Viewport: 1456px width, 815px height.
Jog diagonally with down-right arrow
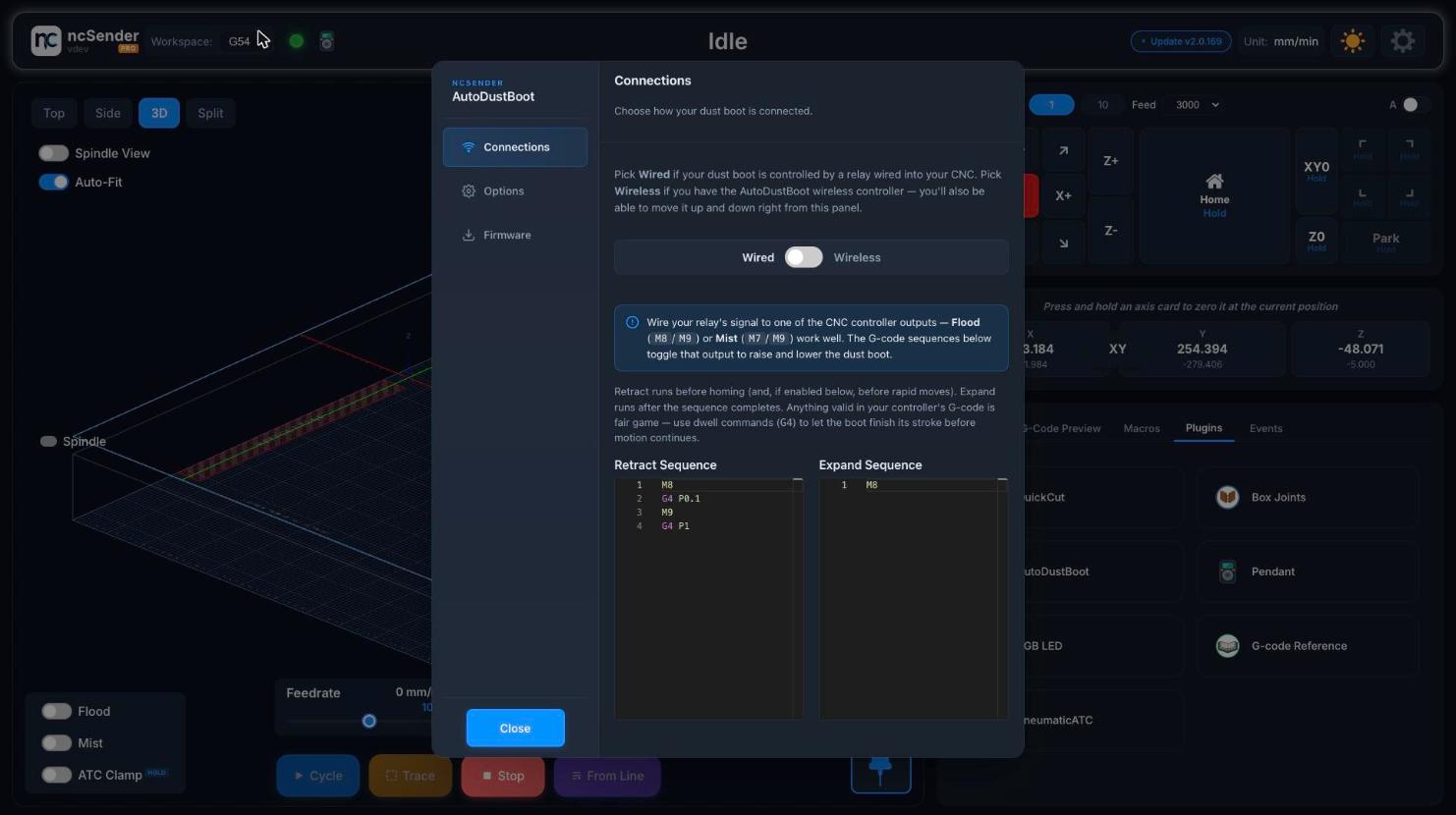coord(1063,243)
